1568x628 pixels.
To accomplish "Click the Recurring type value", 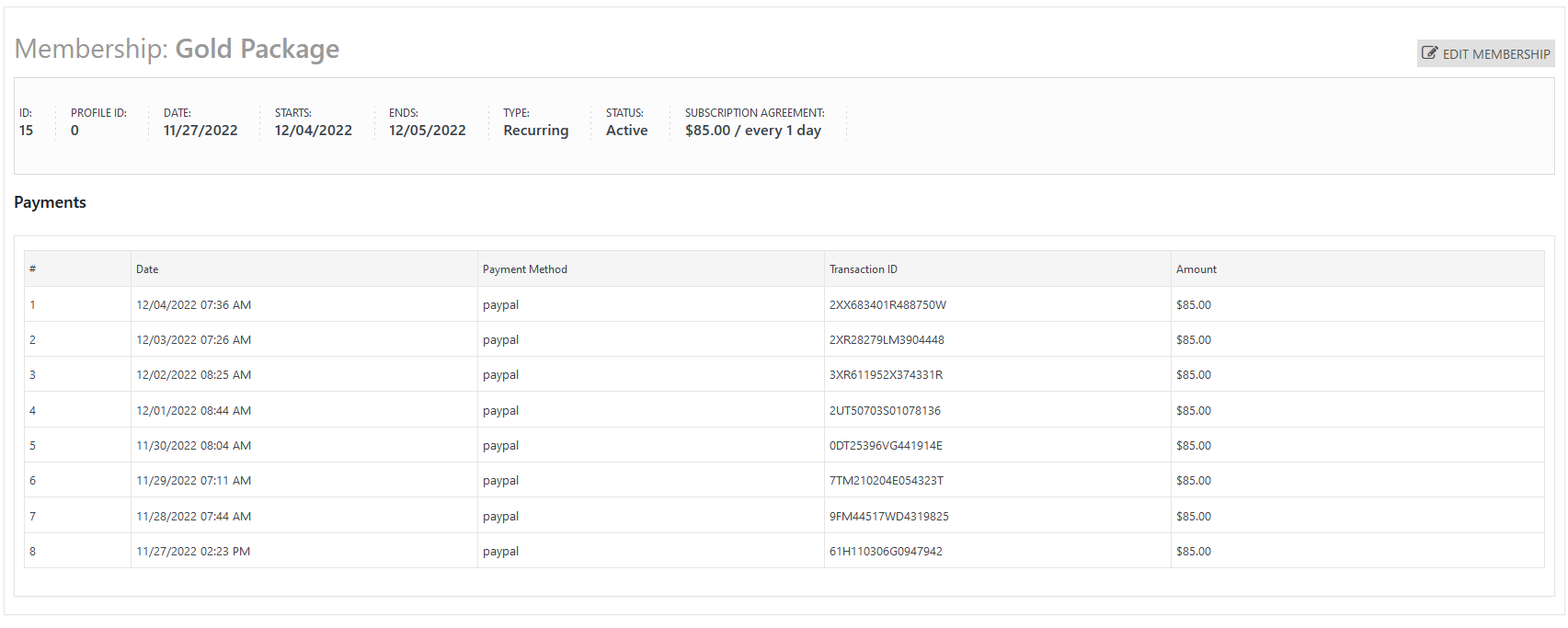I will 536,131.
